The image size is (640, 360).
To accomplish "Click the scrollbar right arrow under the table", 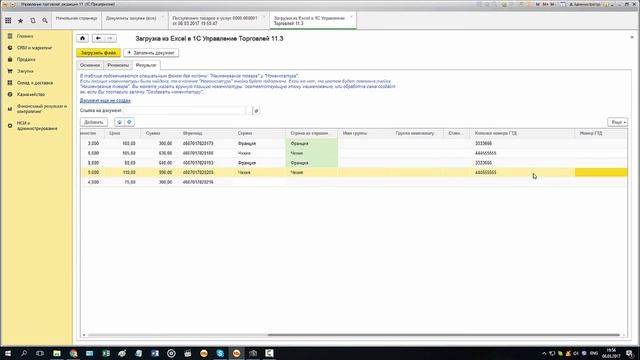I will 624,335.
